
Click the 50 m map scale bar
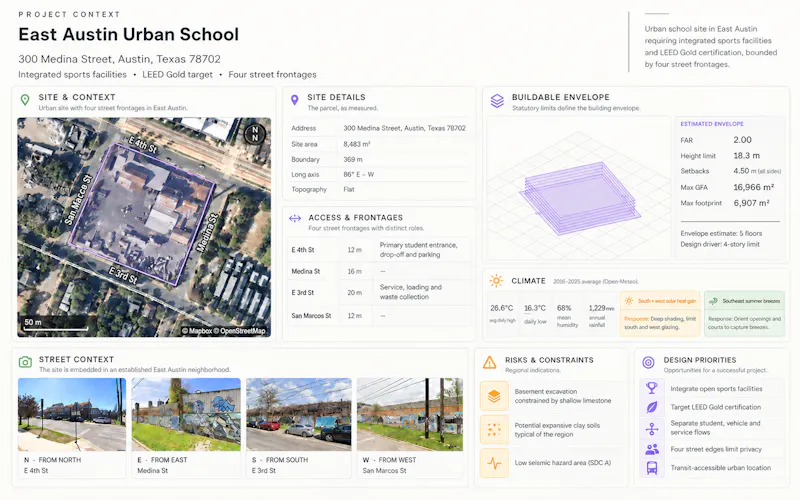pyautogui.click(x=56, y=325)
